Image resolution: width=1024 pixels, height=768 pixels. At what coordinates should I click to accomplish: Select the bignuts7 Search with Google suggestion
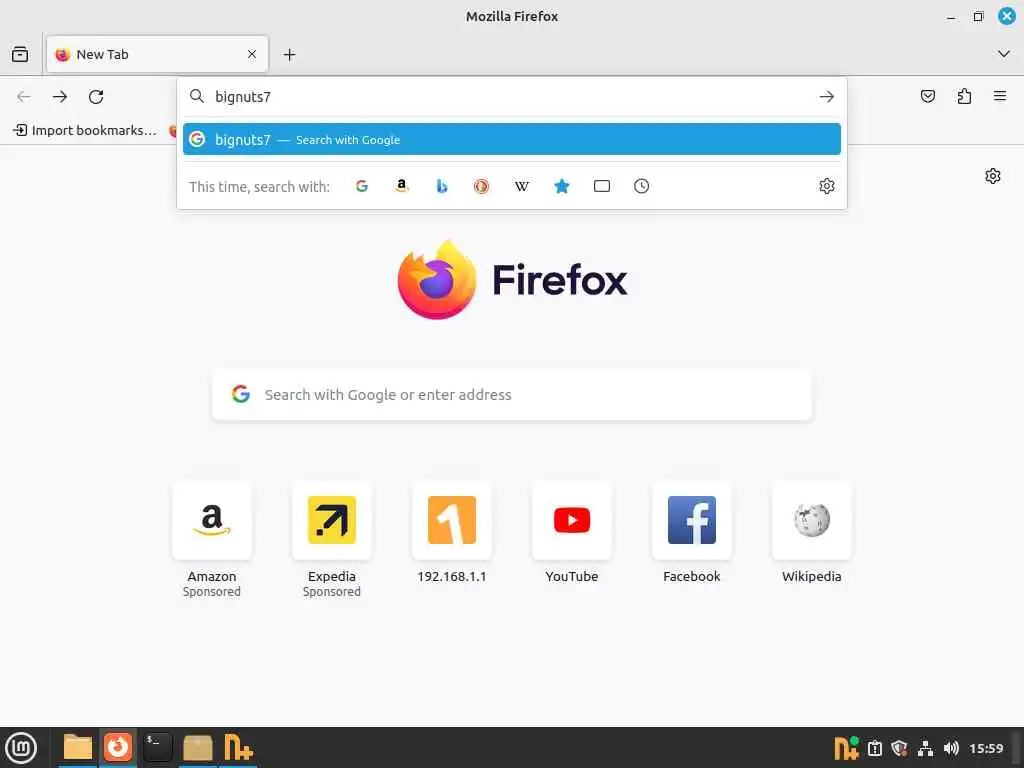tap(511, 139)
